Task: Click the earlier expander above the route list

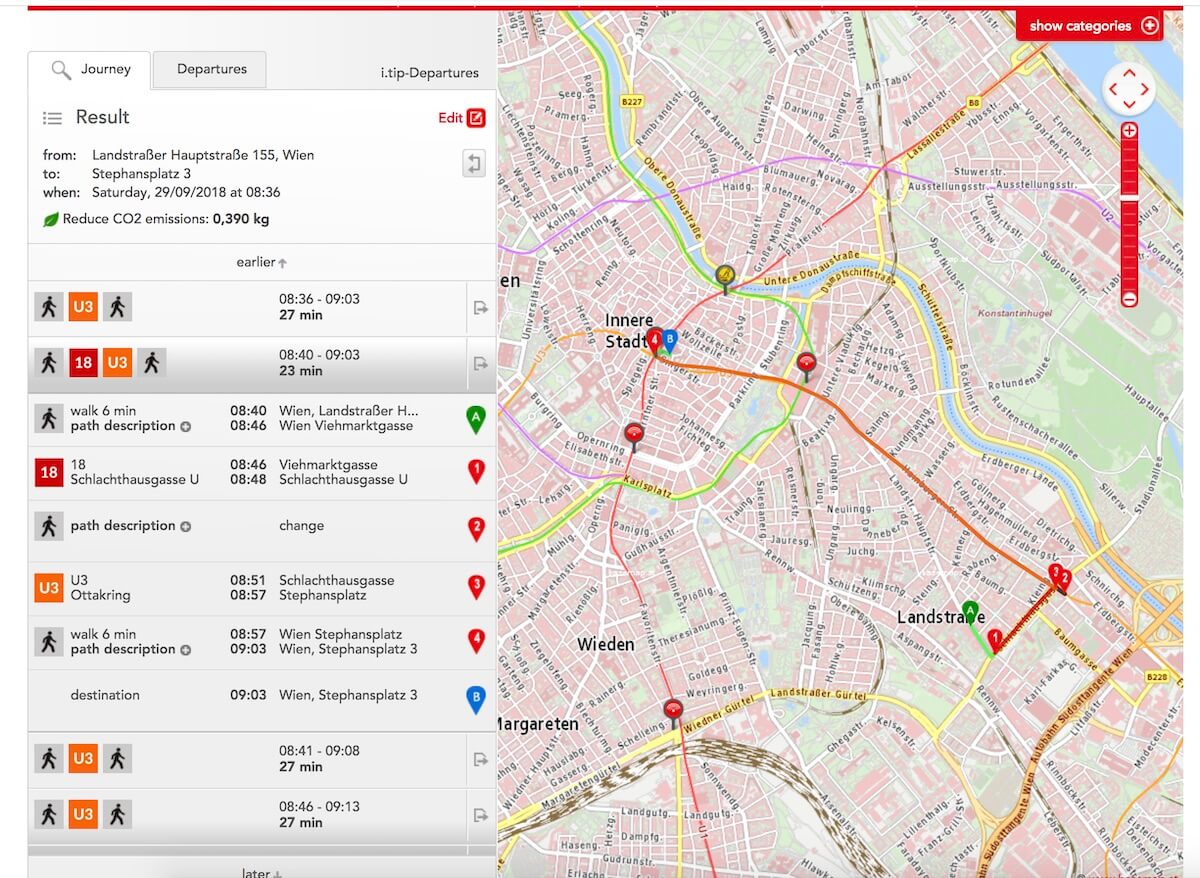Action: click(261, 262)
